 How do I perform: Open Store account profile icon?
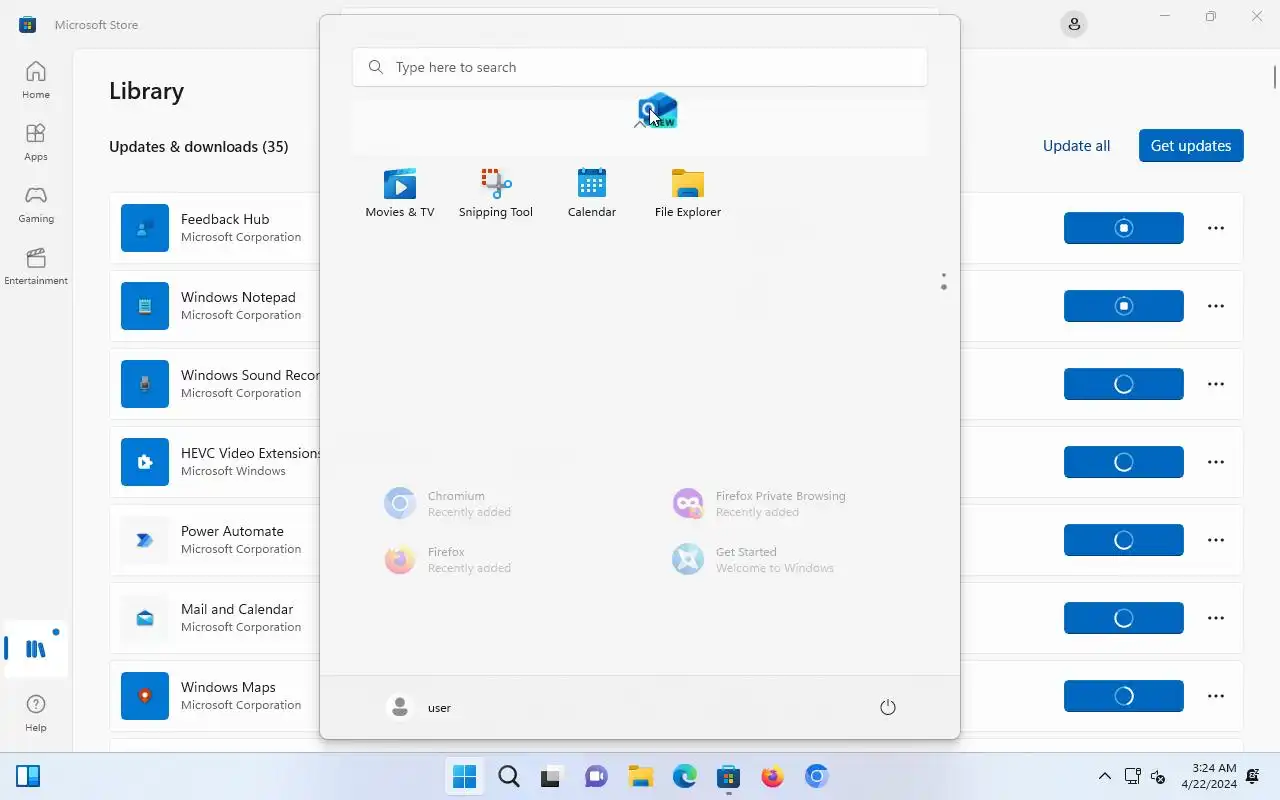[1074, 24]
